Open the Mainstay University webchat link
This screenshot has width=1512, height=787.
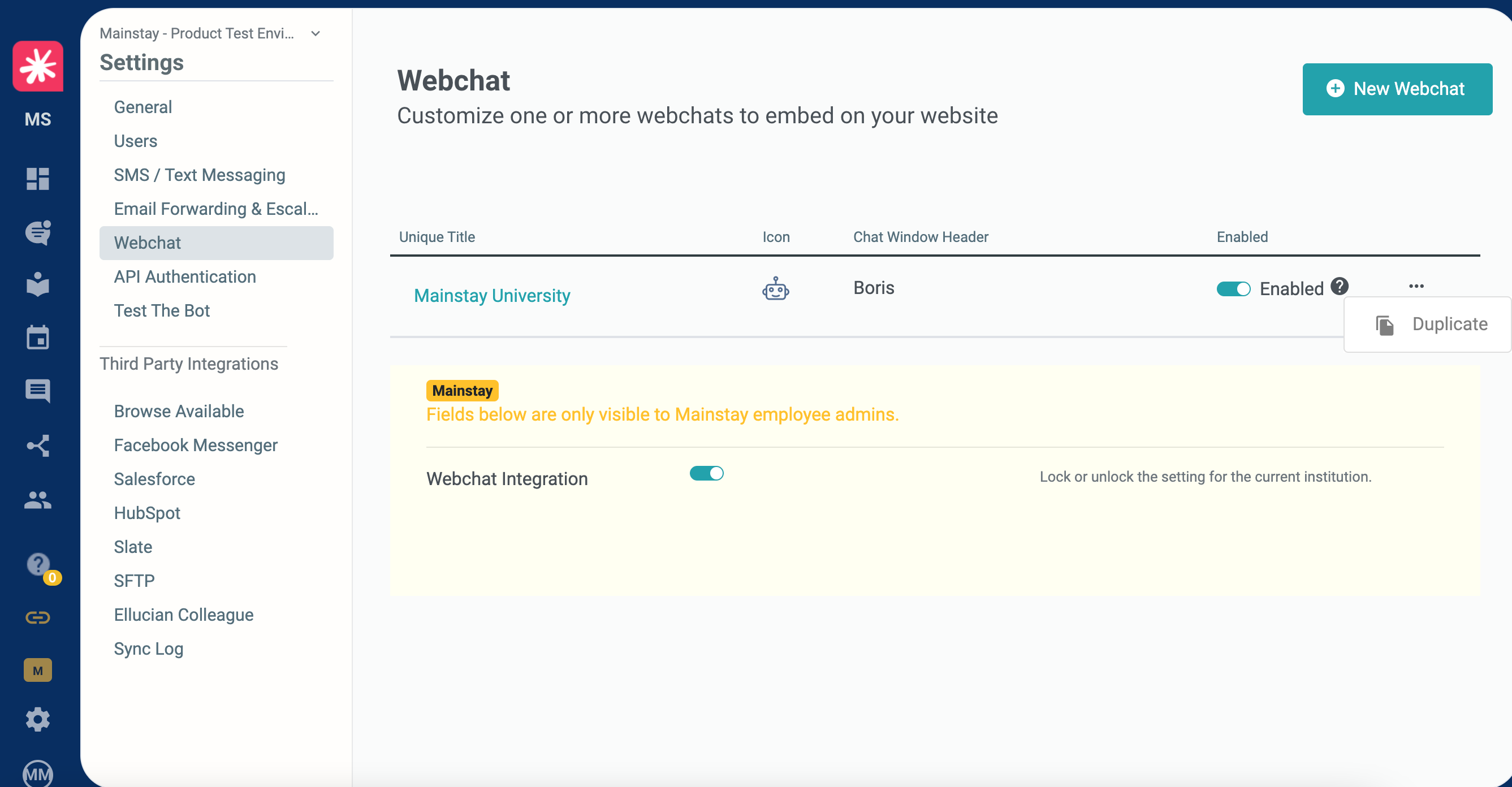pyautogui.click(x=492, y=296)
